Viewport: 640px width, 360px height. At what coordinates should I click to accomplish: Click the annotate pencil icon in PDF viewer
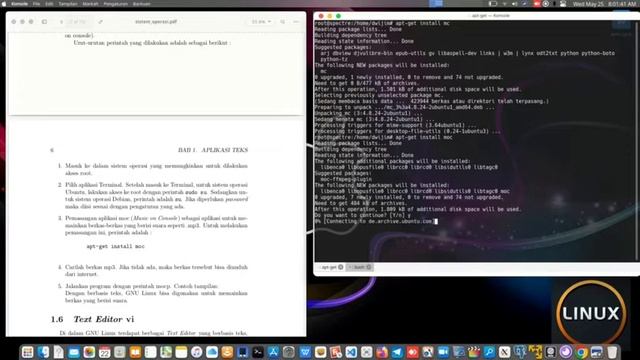101,22
